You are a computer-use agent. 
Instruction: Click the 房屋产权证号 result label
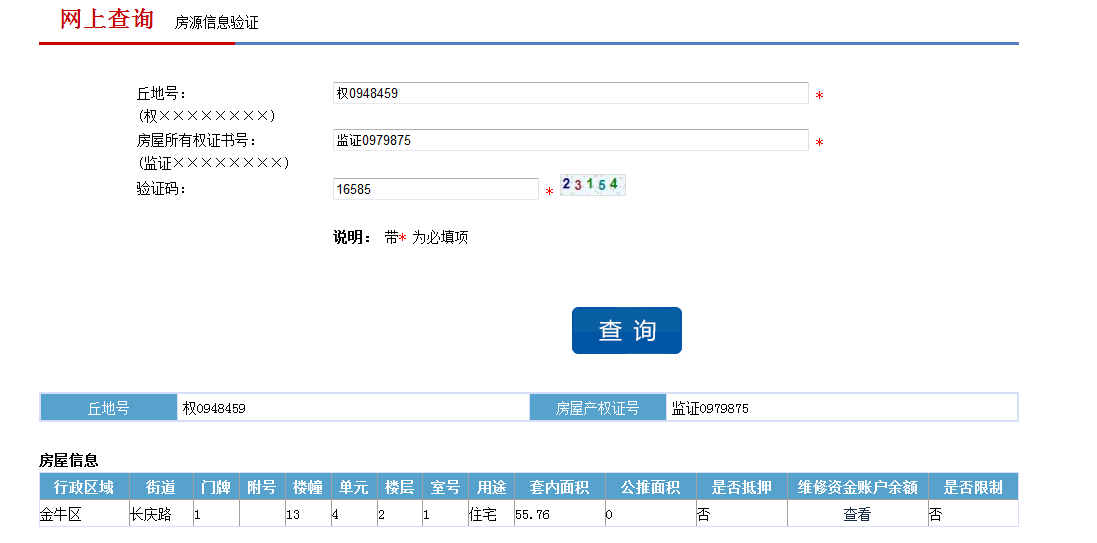click(597, 408)
